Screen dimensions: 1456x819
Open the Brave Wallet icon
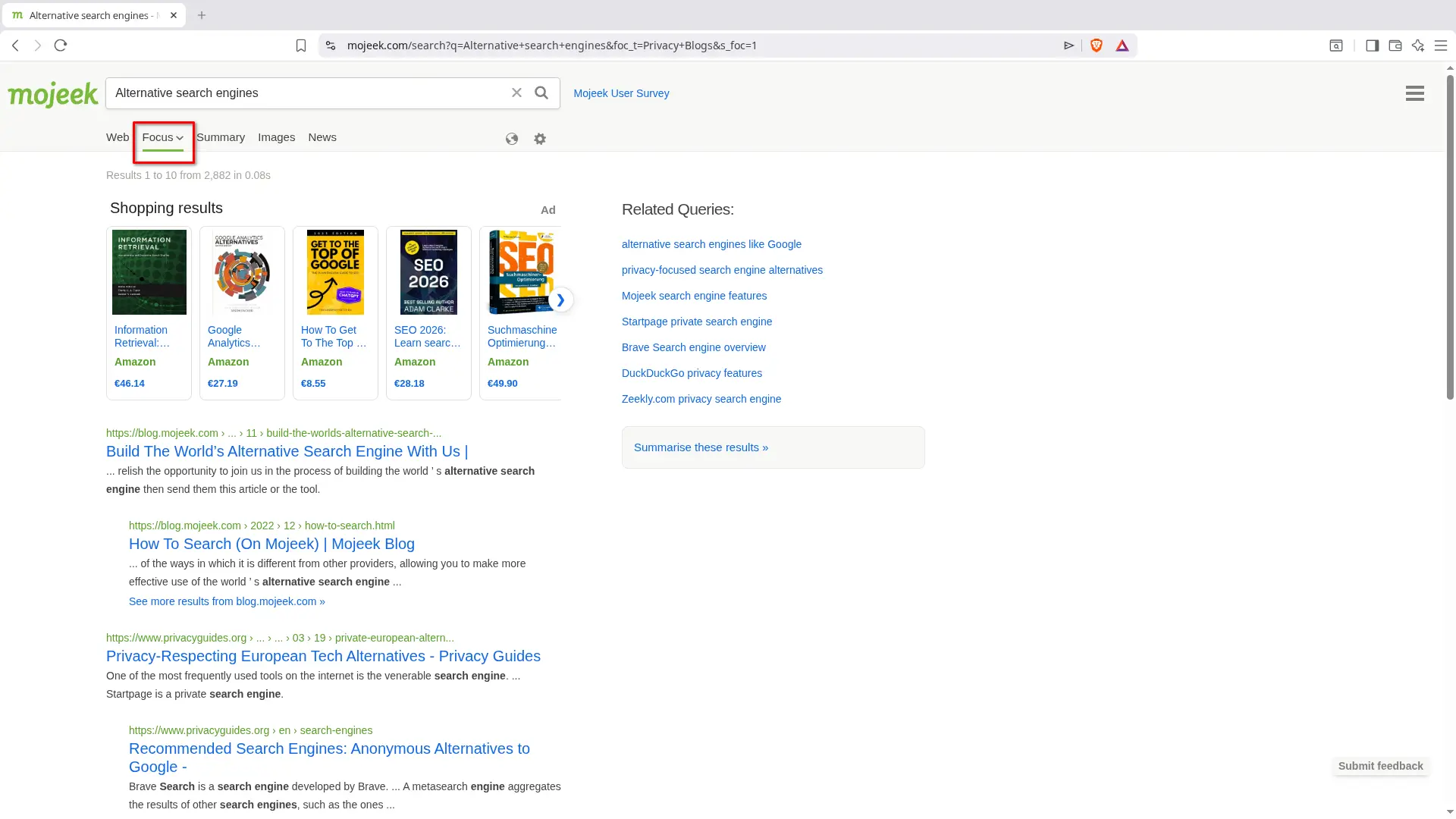[x=1395, y=45]
